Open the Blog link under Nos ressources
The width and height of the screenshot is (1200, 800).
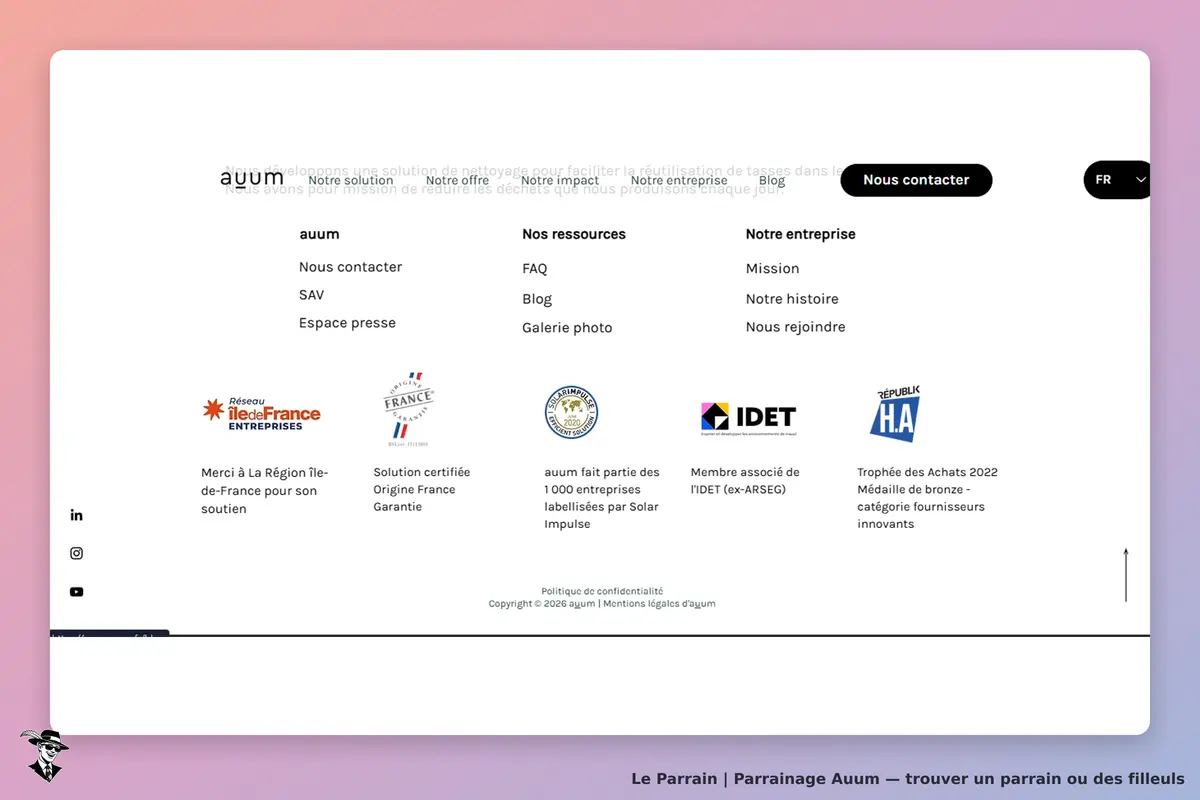(537, 299)
